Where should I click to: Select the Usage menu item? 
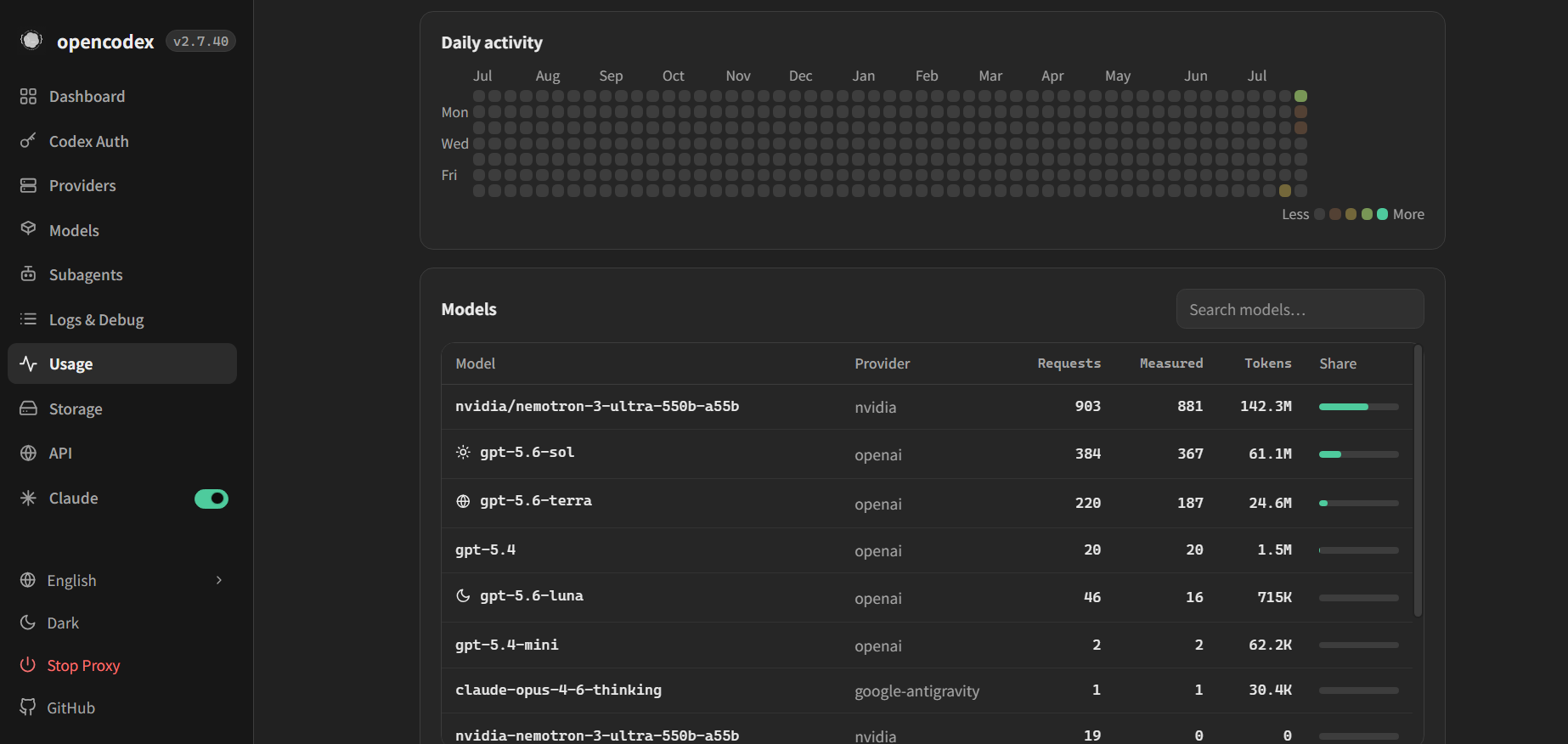(122, 364)
